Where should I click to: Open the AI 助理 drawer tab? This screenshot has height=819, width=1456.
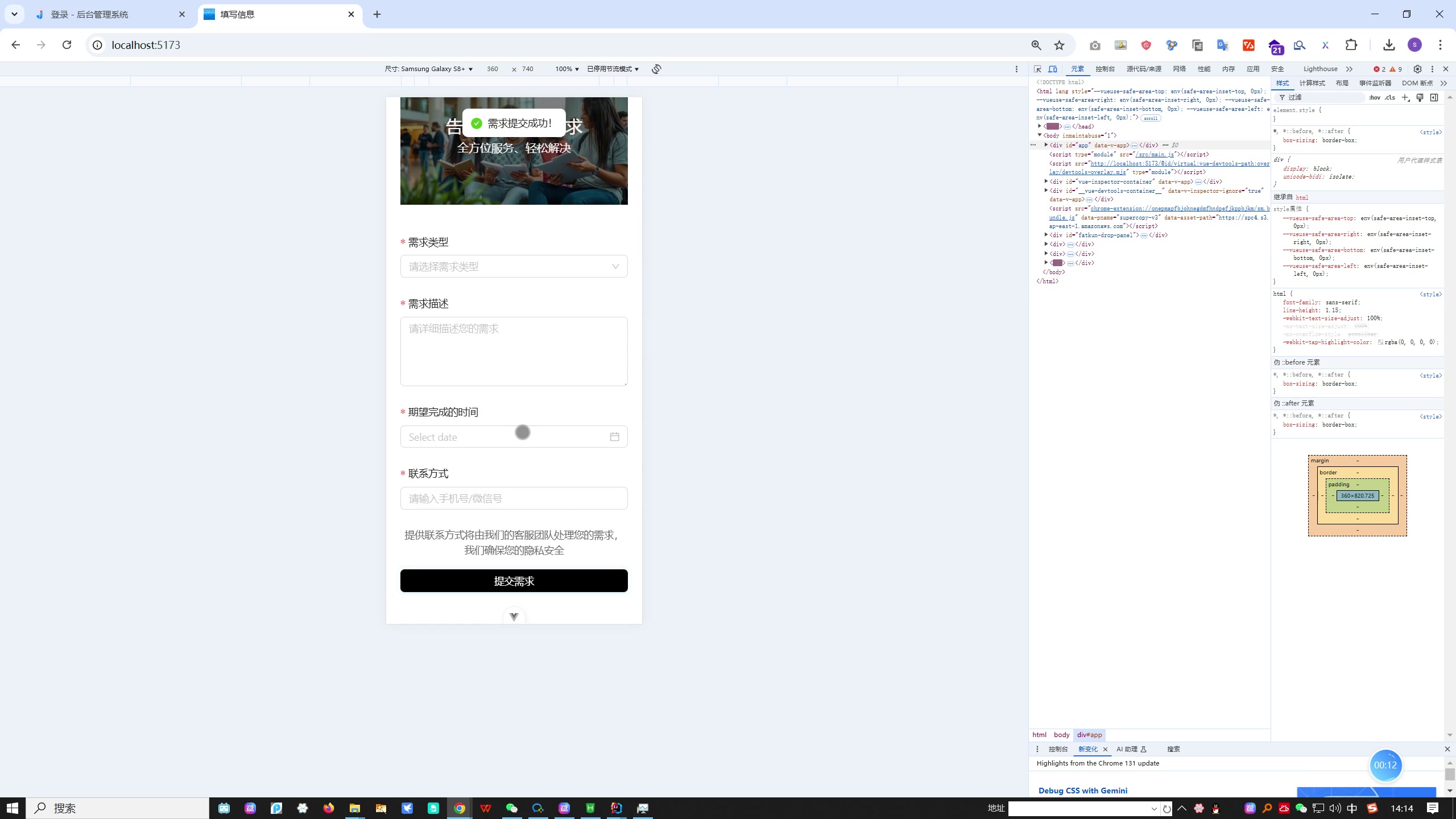pyautogui.click(x=1131, y=749)
